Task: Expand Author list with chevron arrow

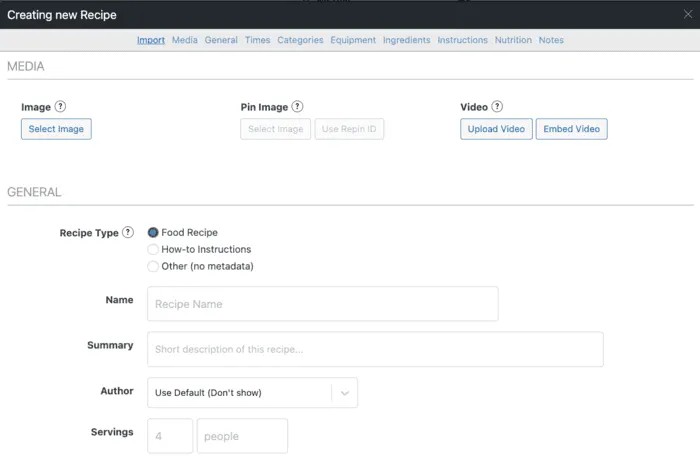Action: click(x=345, y=393)
